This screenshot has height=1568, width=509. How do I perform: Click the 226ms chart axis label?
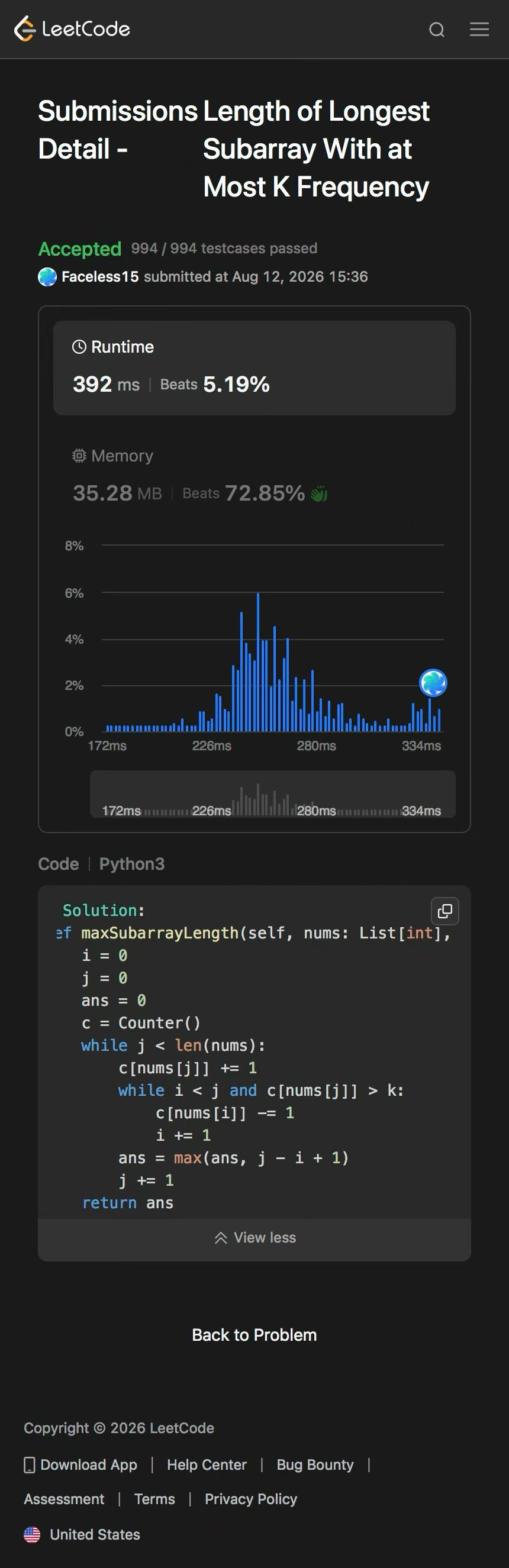point(212,746)
